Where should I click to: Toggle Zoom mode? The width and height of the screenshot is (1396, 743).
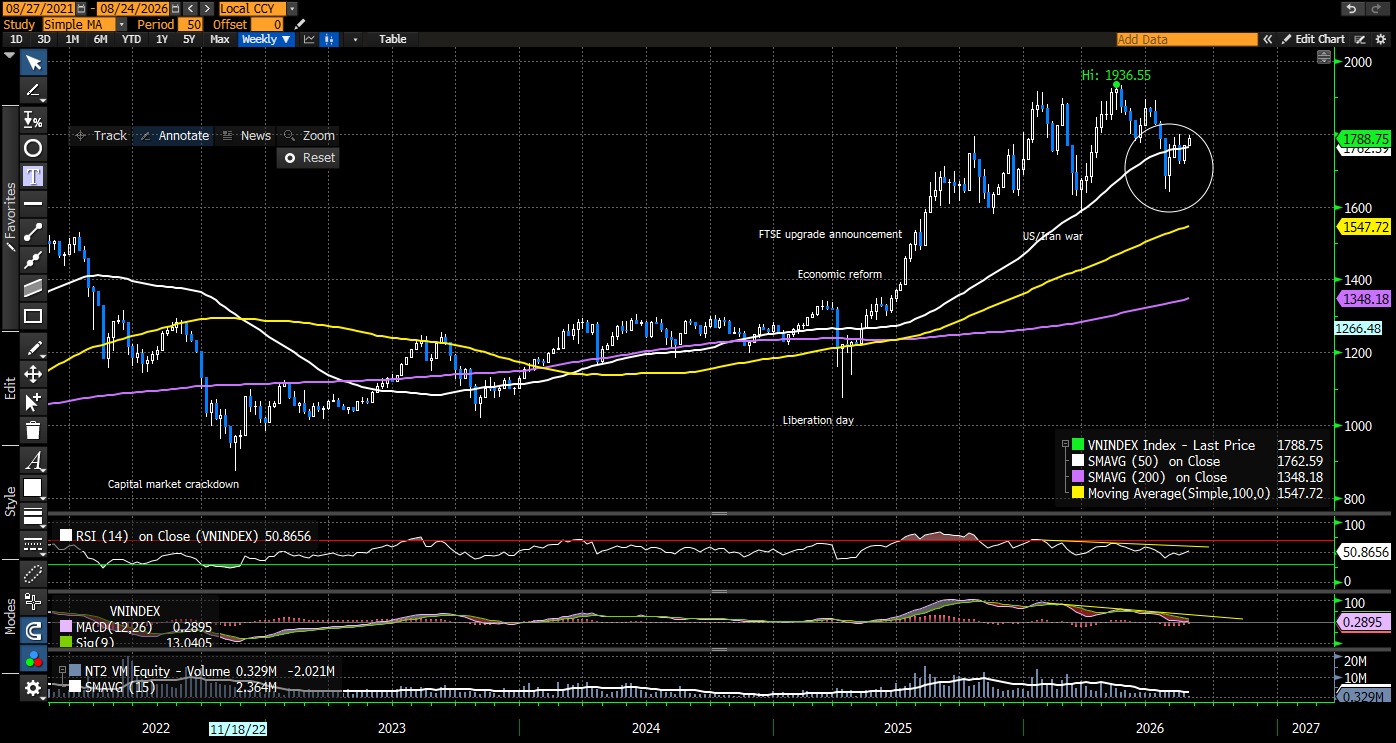pos(310,136)
